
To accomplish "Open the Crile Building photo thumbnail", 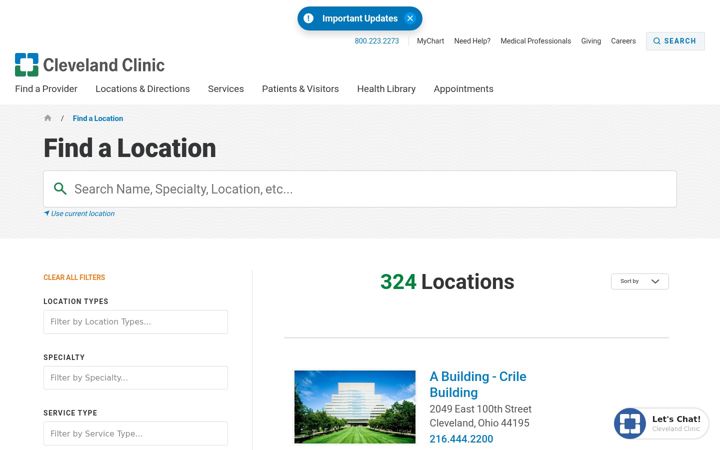I will [x=355, y=406].
